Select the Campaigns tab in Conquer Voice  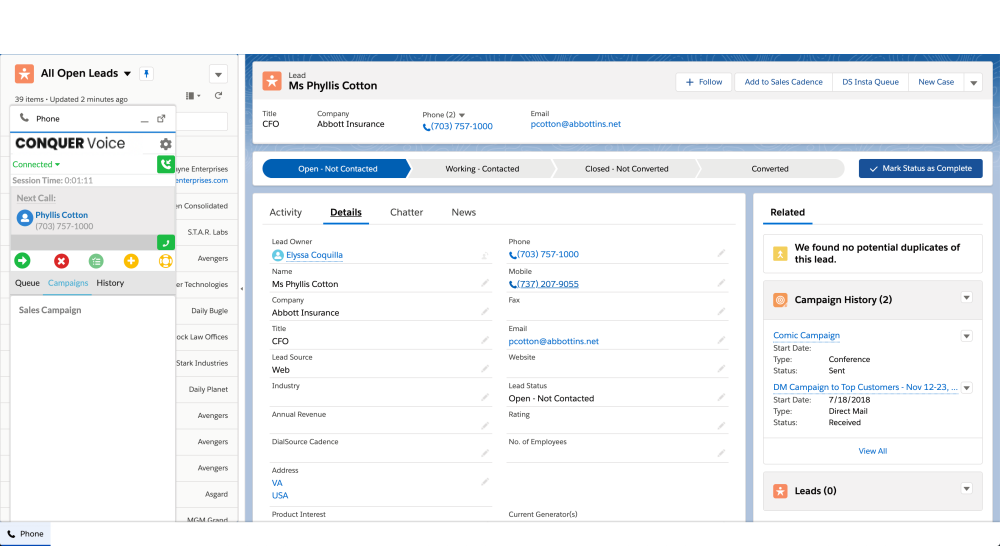pos(68,283)
